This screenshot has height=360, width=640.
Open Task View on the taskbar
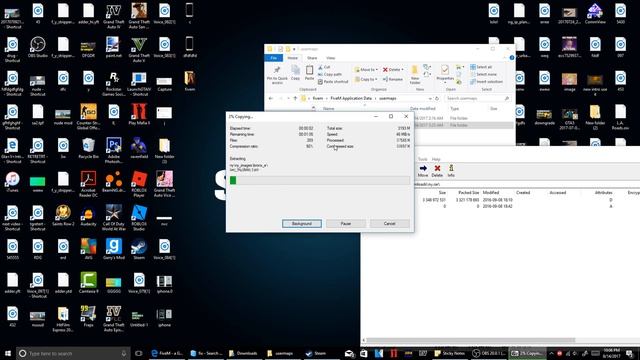coord(139,353)
